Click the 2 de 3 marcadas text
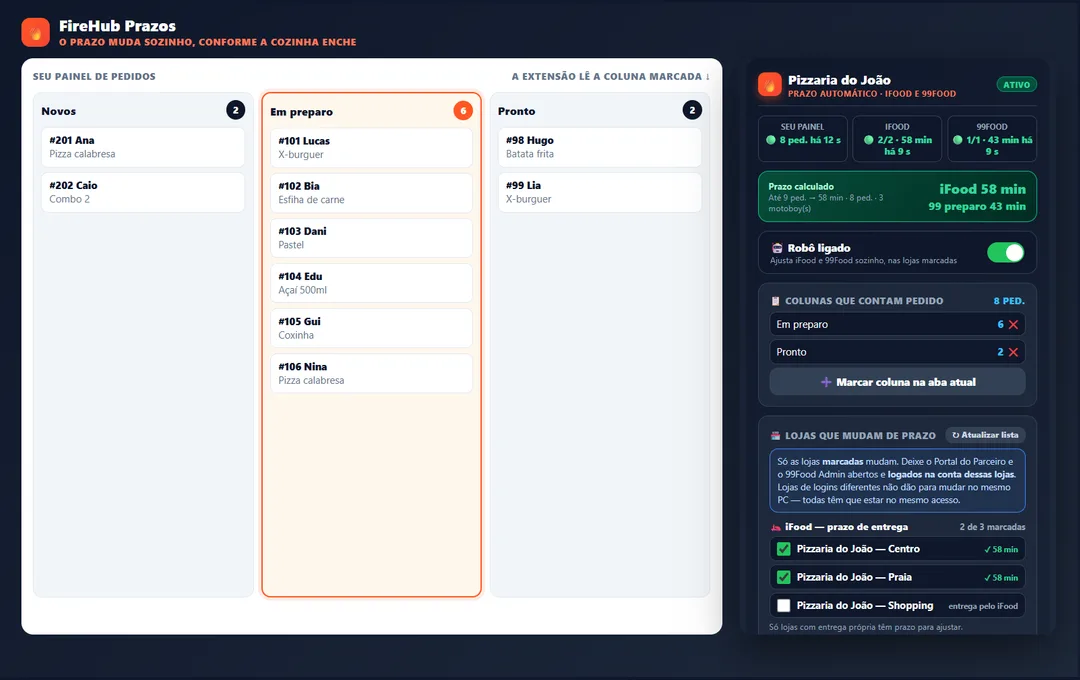1080x680 pixels. coord(993,527)
